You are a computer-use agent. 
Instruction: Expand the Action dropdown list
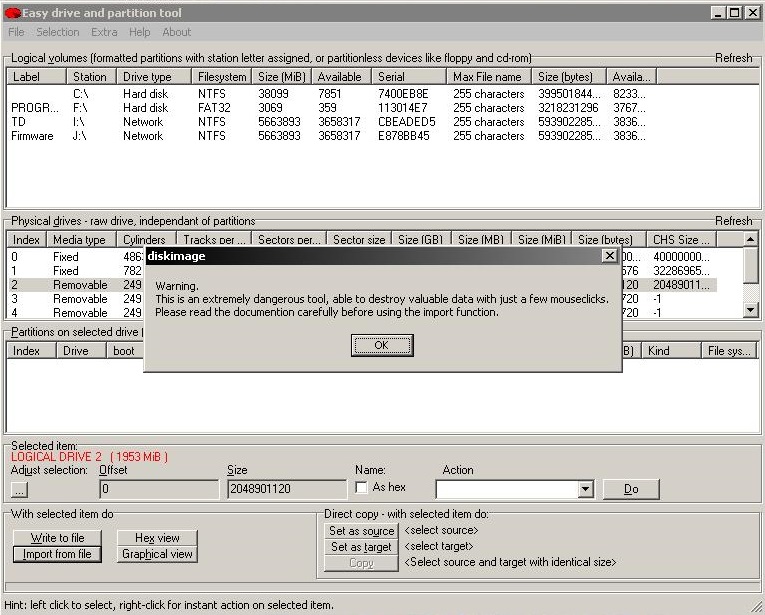586,489
